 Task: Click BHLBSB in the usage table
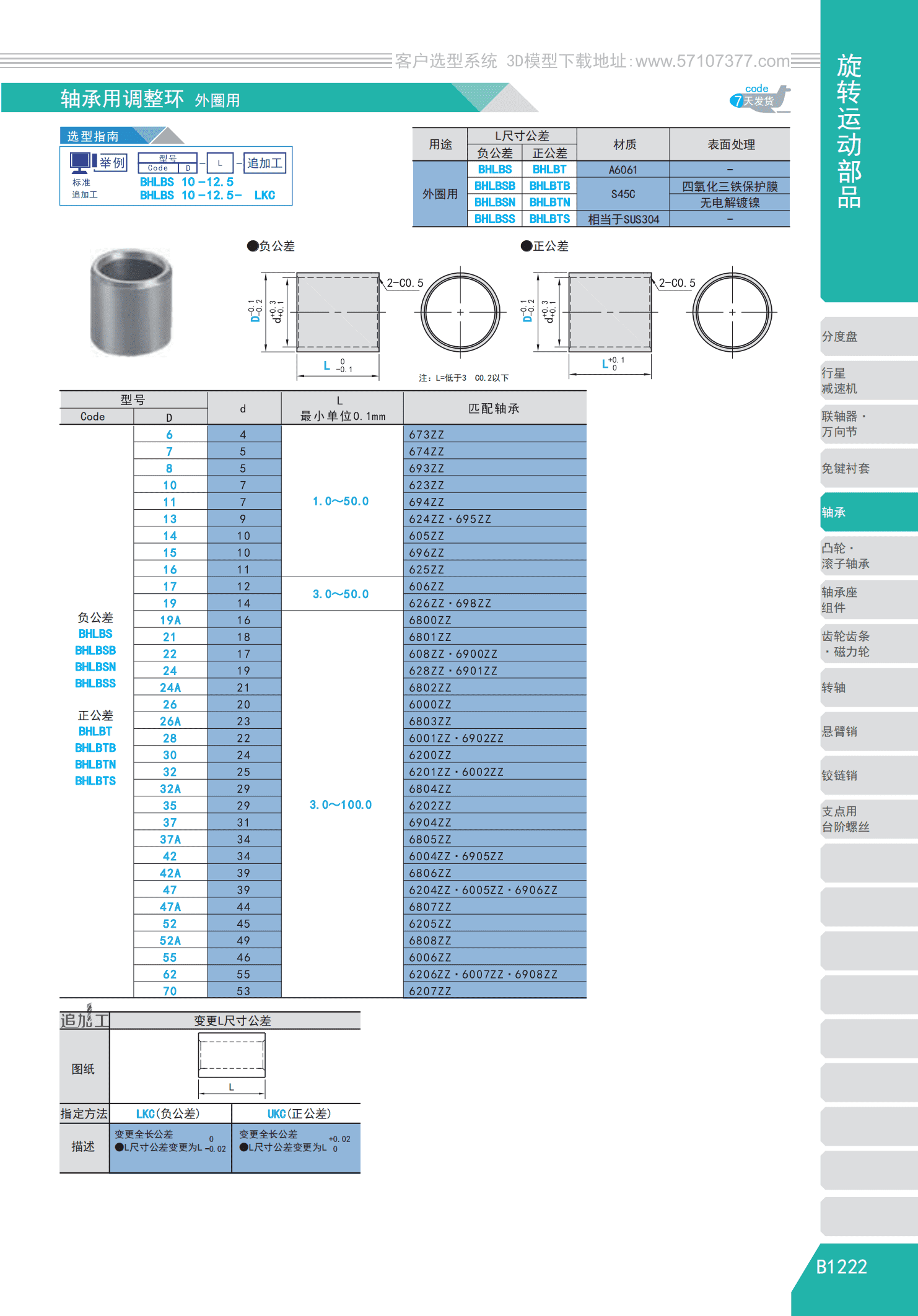[x=495, y=186]
